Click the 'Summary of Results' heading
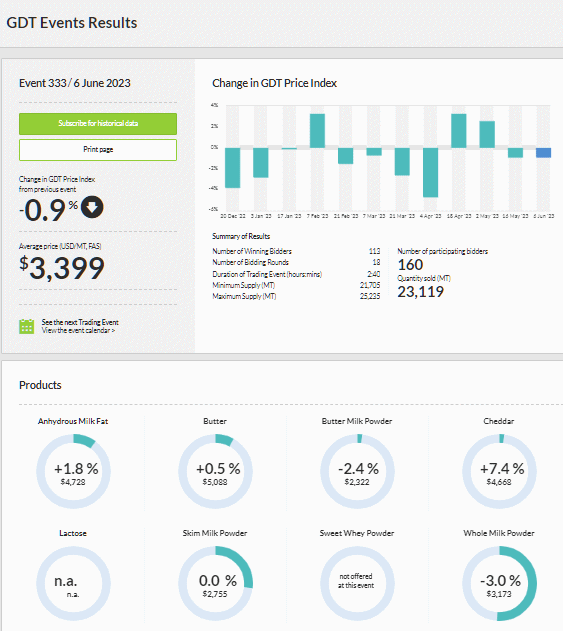Image resolution: width=563 pixels, height=631 pixels. pos(241,236)
